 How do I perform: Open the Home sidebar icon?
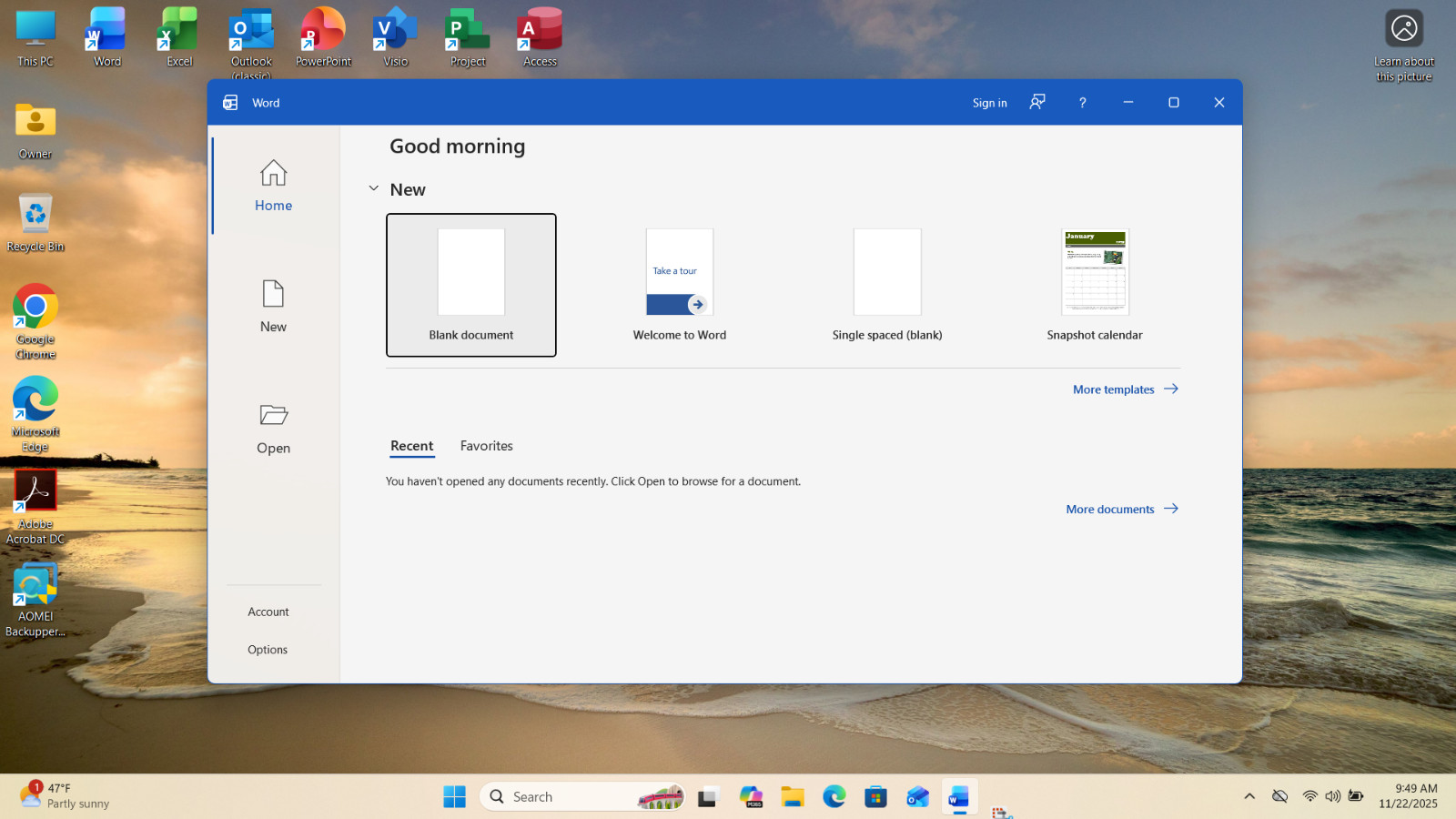coord(273,173)
